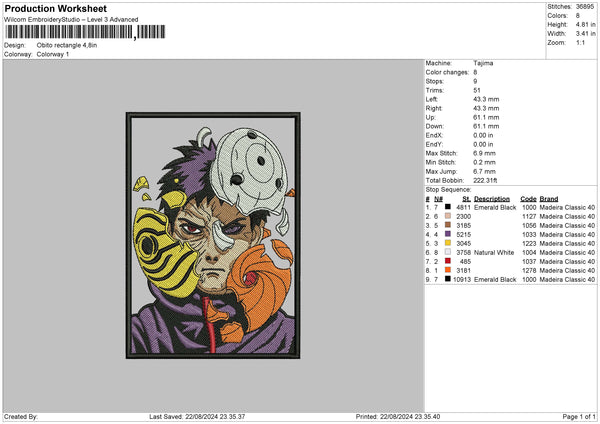Select the brown swatch in the 3185-stitch row
The image size is (600, 424).
coord(447,225)
